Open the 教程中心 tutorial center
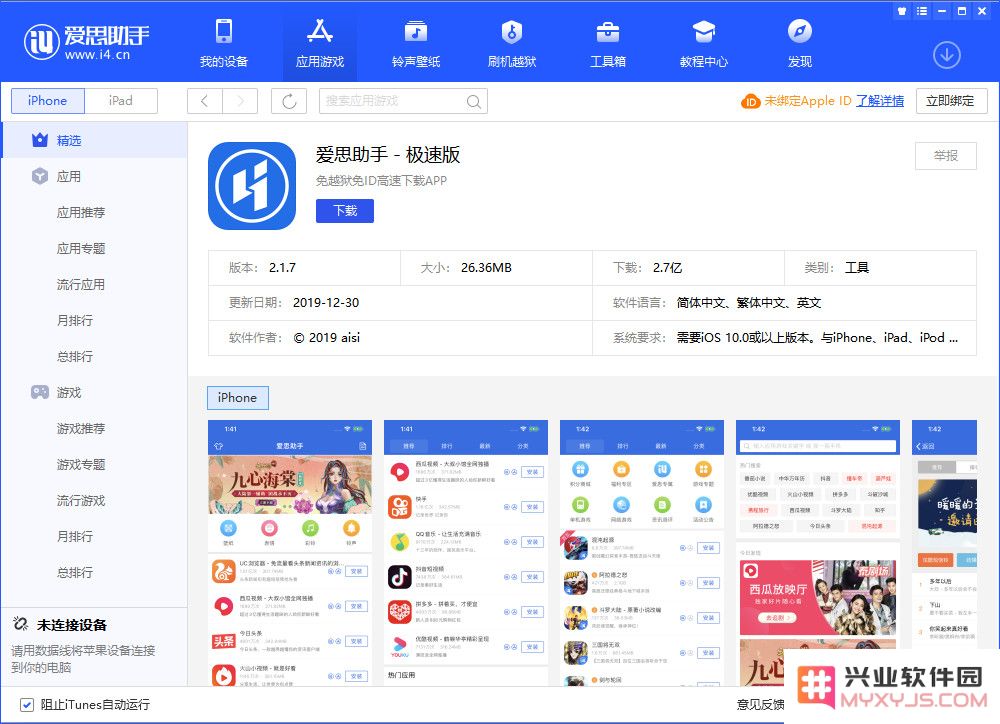The width and height of the screenshot is (1000, 724). (x=703, y=43)
